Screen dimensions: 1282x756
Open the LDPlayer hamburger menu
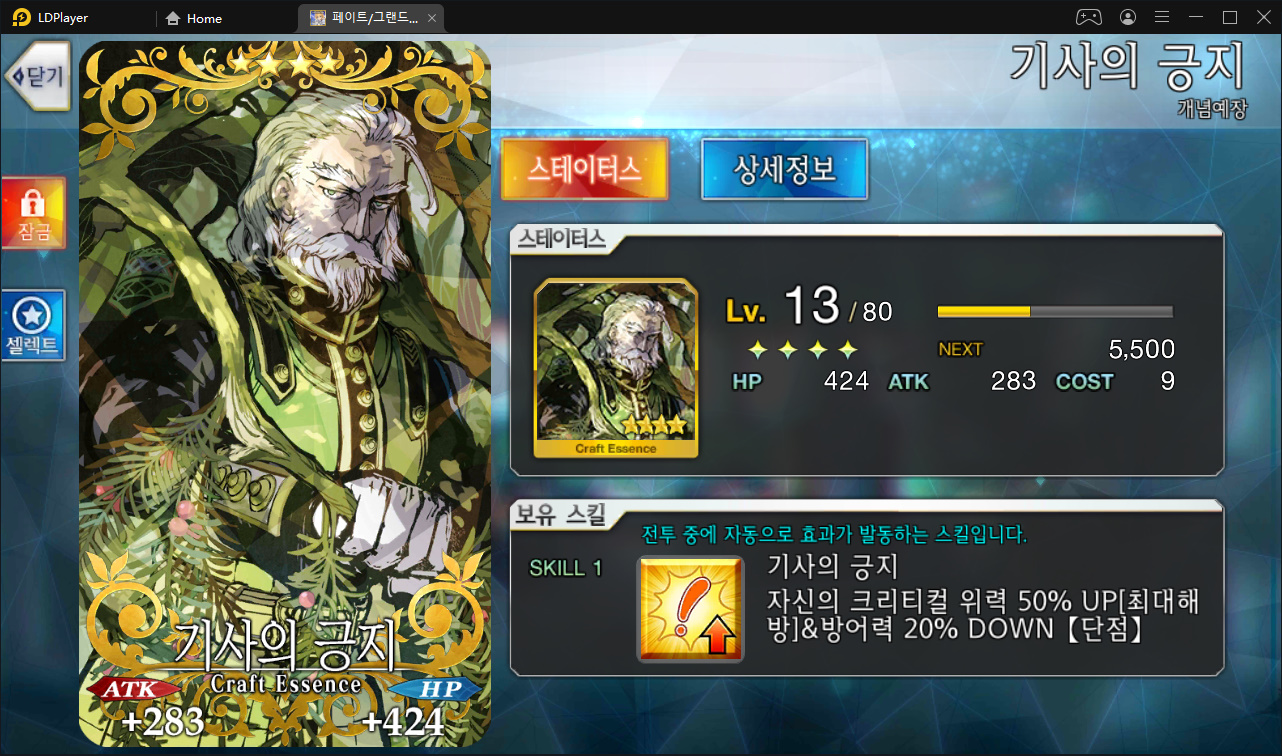(x=1162, y=17)
